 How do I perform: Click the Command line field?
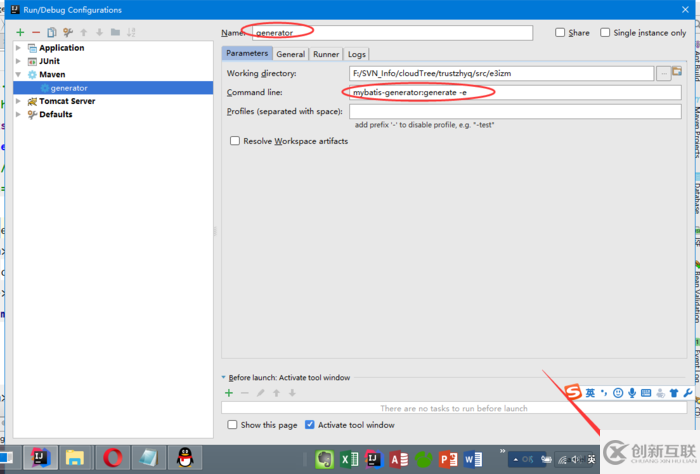point(516,92)
